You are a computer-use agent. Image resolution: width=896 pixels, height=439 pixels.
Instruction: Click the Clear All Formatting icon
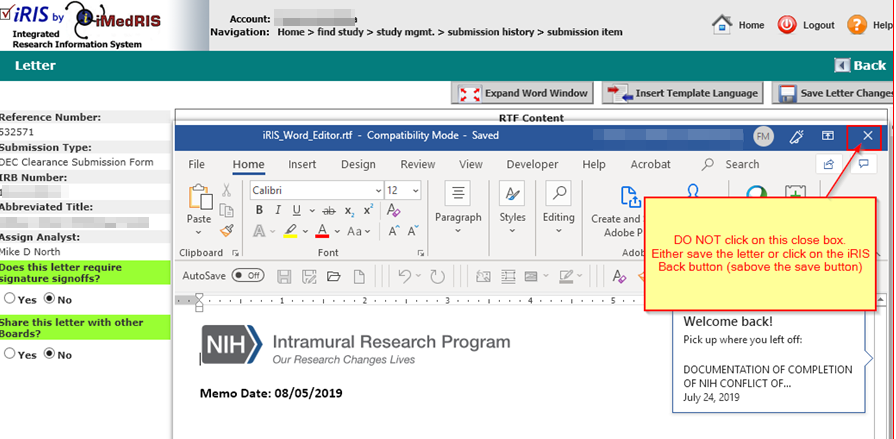[x=393, y=210]
